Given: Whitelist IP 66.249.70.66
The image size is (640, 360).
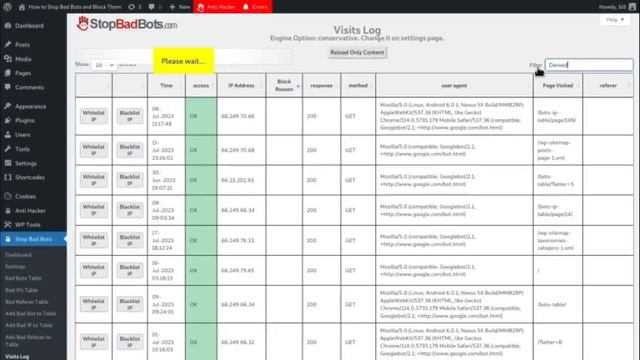Looking at the screenshot, I should 93,116.
